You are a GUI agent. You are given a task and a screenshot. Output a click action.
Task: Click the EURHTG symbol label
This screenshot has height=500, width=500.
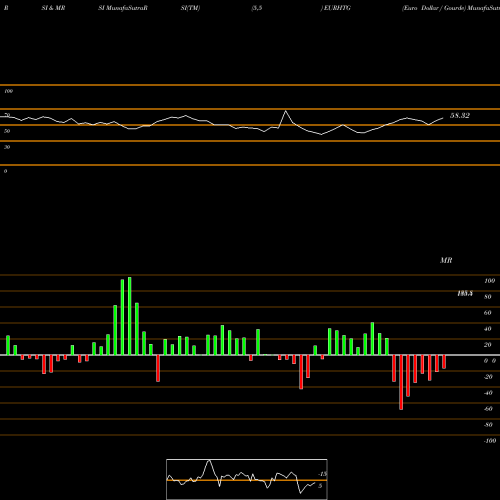(336, 8)
